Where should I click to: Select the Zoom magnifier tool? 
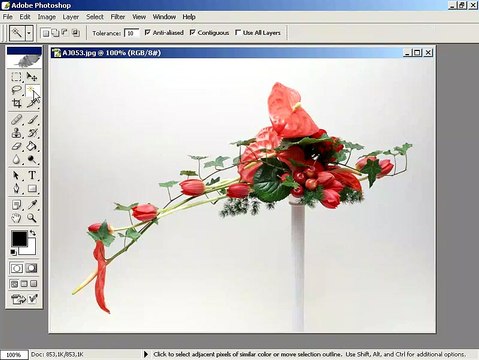(x=32, y=218)
